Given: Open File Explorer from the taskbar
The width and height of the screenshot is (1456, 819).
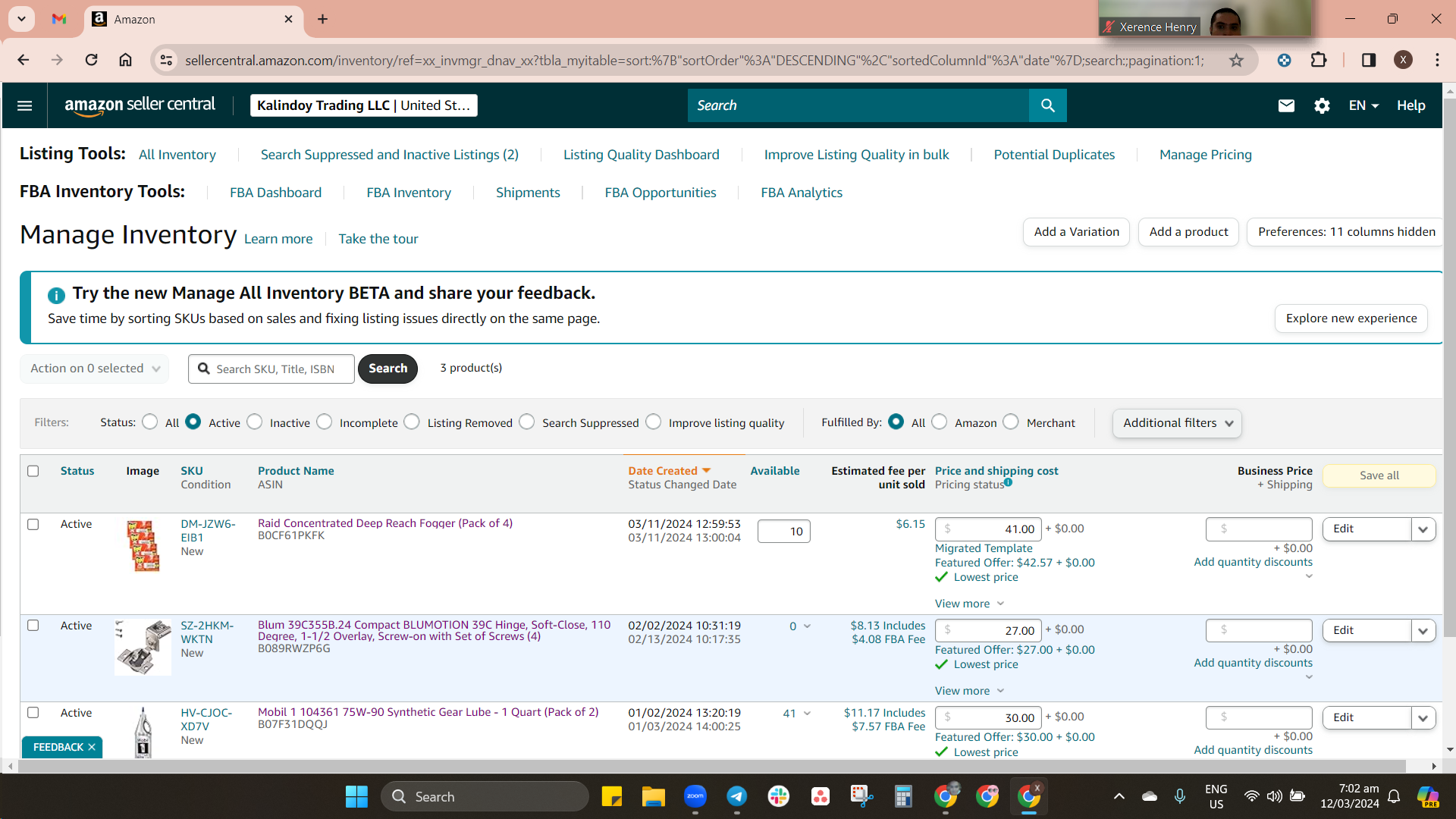Looking at the screenshot, I should coord(653,796).
